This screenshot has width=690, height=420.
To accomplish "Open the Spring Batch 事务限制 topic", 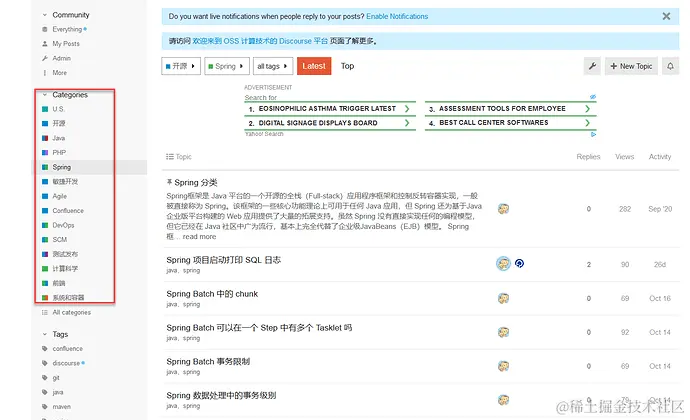I will pos(208,361).
